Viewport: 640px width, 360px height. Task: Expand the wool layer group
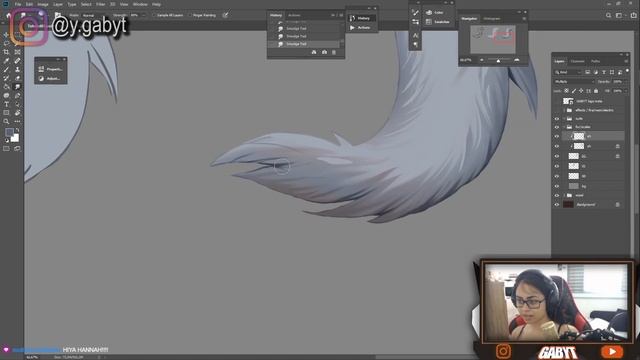[x=564, y=196]
